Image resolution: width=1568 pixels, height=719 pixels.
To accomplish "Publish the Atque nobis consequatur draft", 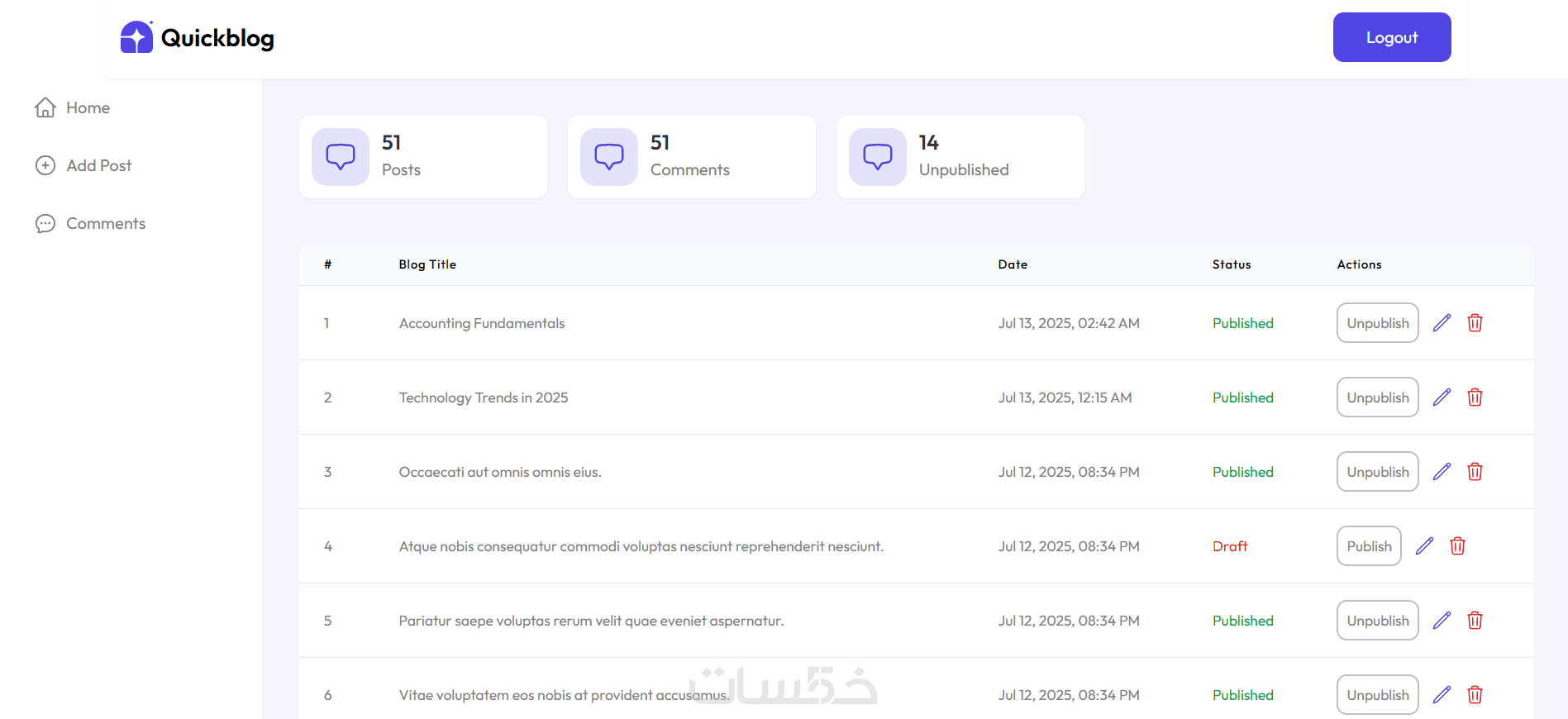I will (x=1369, y=546).
